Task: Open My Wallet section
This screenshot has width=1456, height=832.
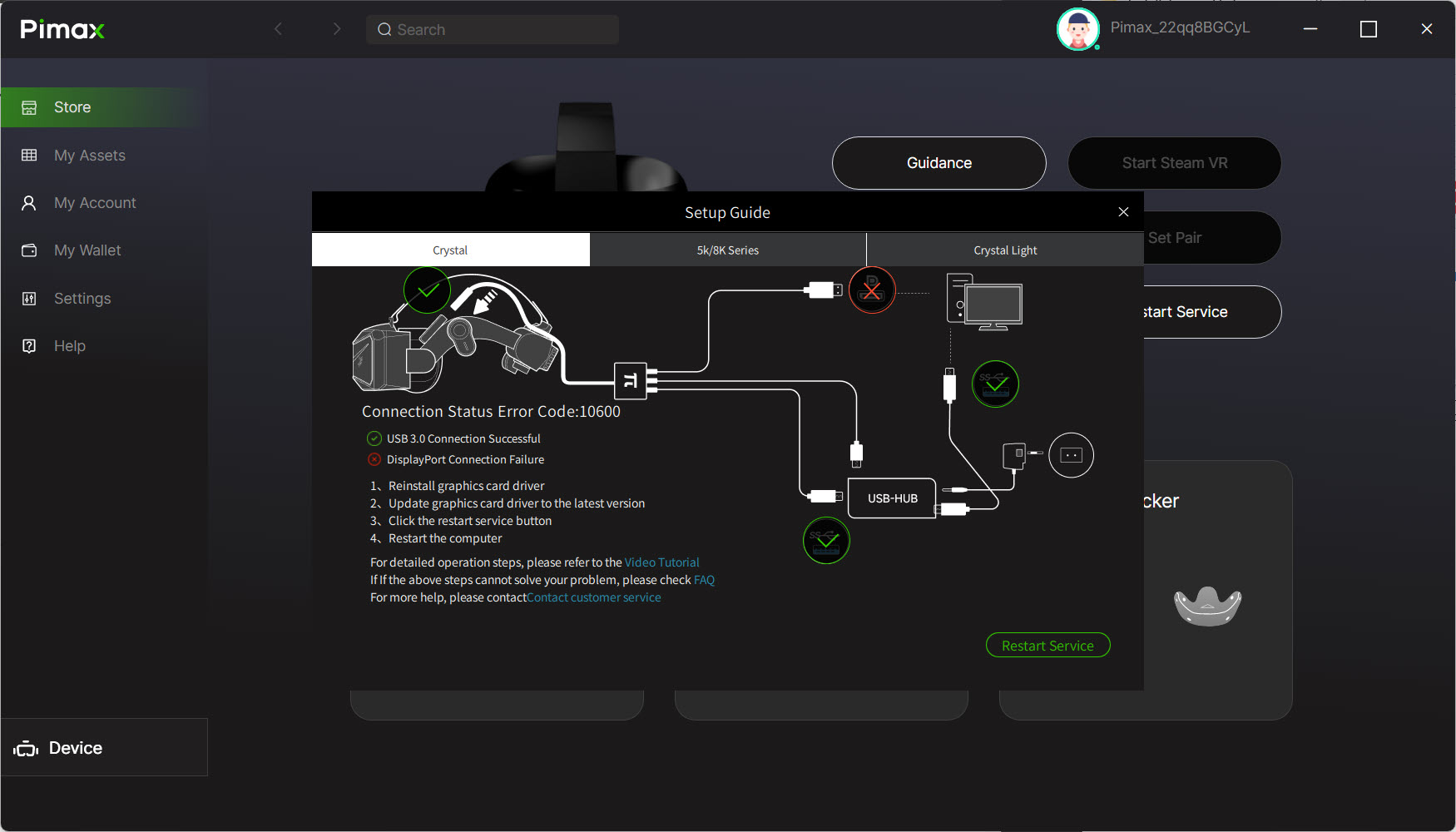Action: 87,250
